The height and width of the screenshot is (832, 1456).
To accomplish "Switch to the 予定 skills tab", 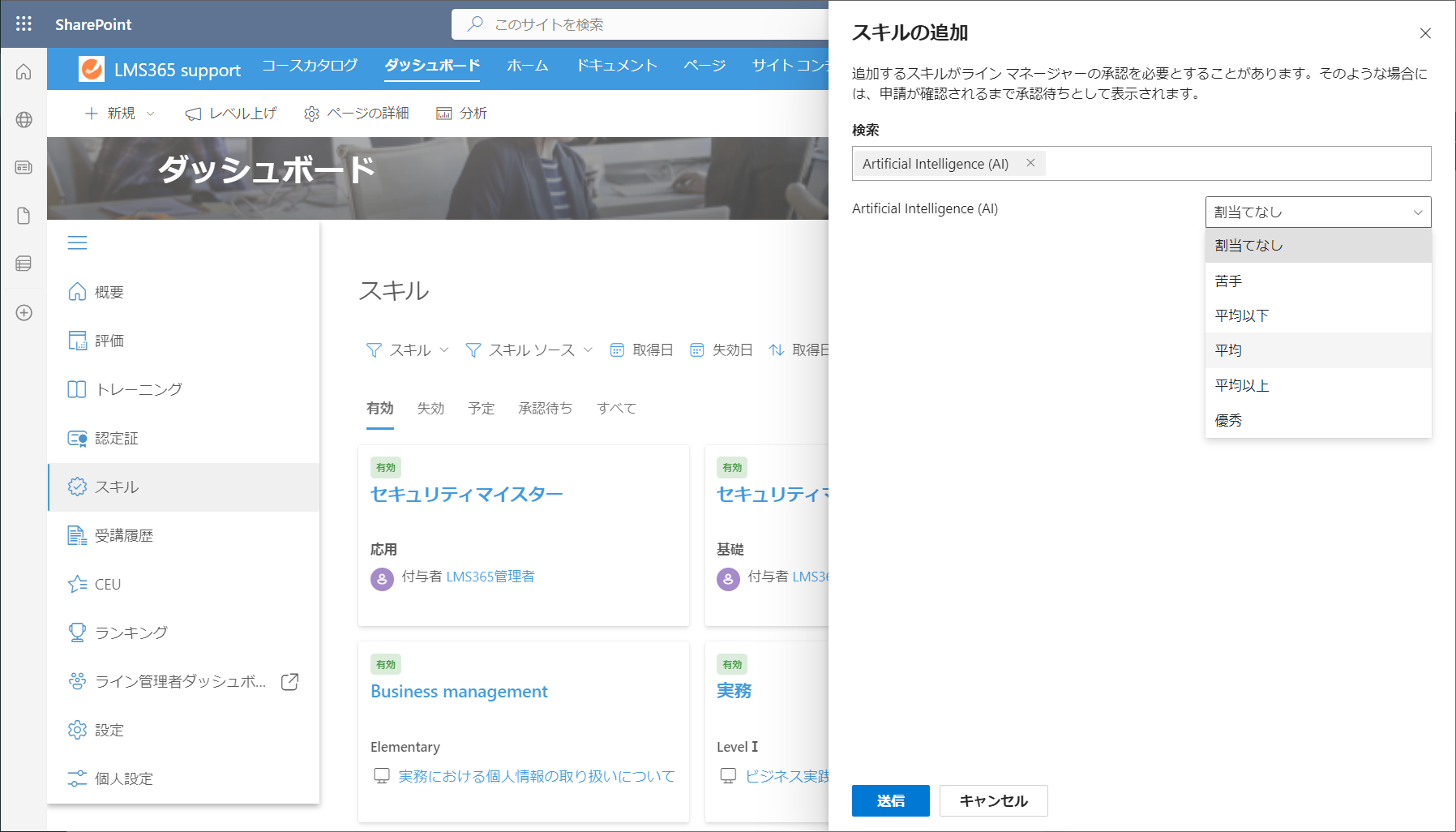I will 482,409.
